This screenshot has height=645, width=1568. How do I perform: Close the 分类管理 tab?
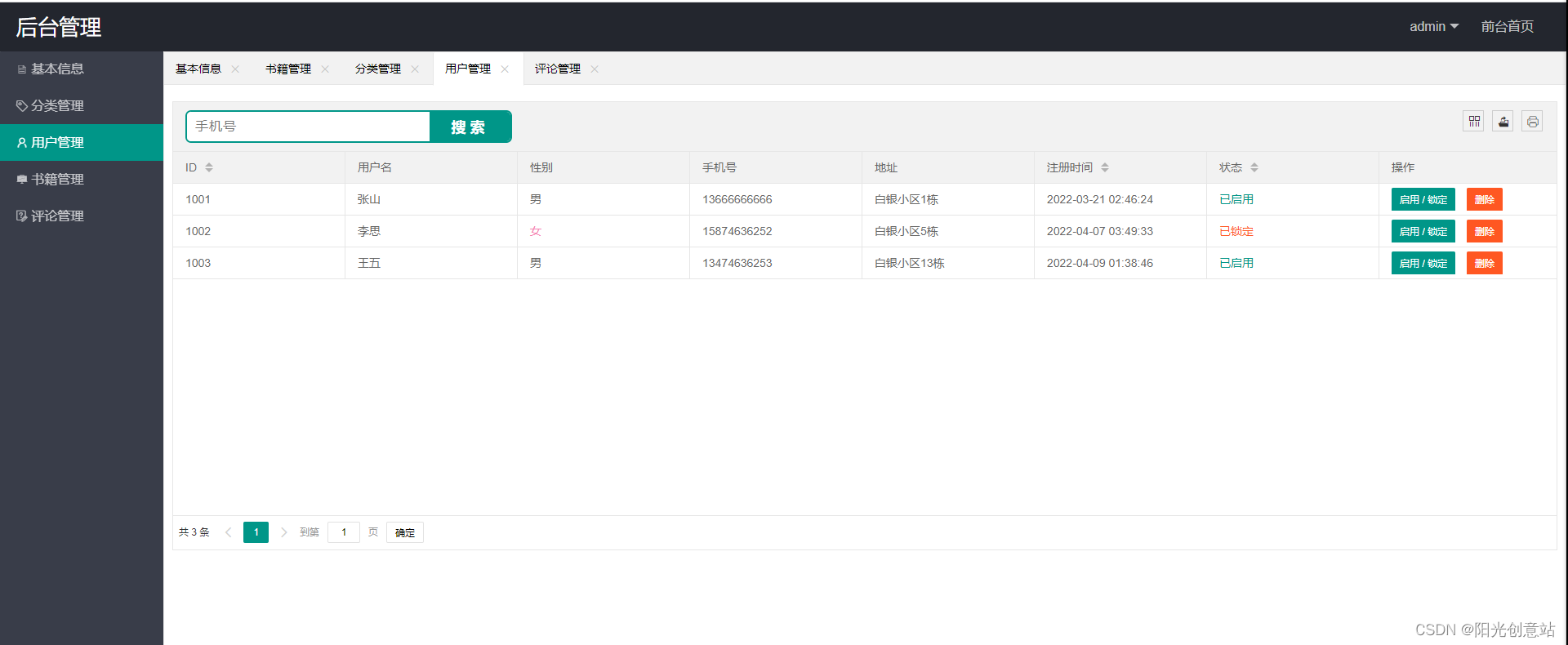pyautogui.click(x=415, y=69)
